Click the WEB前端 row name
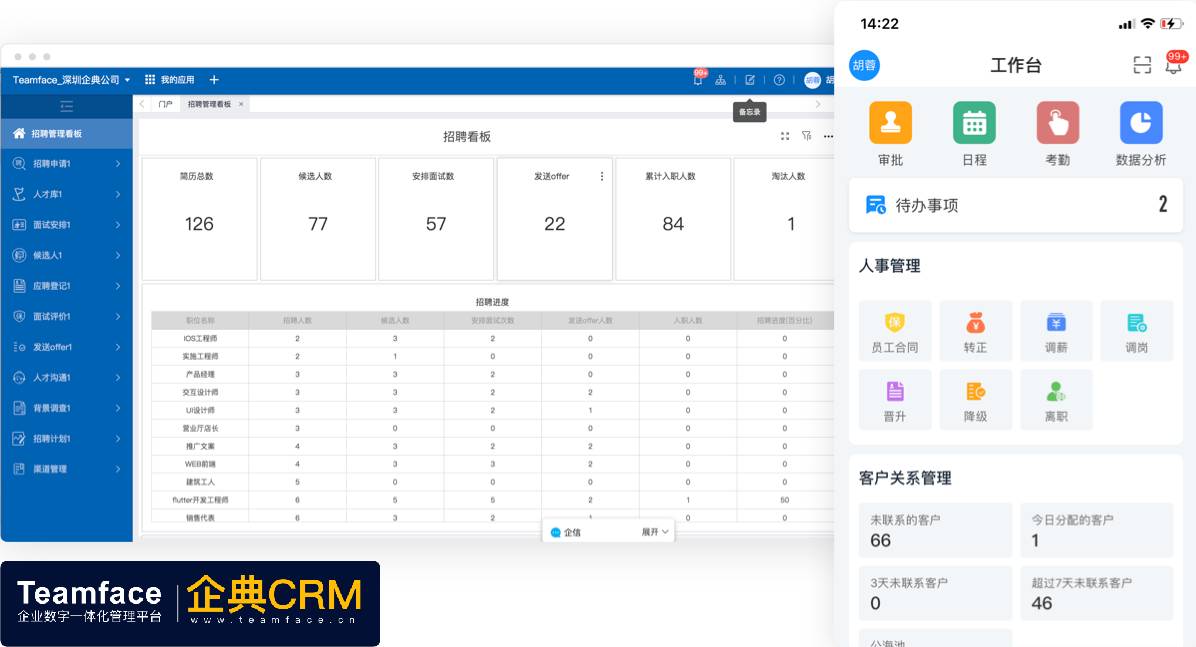Viewport: 1196px width, 647px height. [x=200, y=464]
